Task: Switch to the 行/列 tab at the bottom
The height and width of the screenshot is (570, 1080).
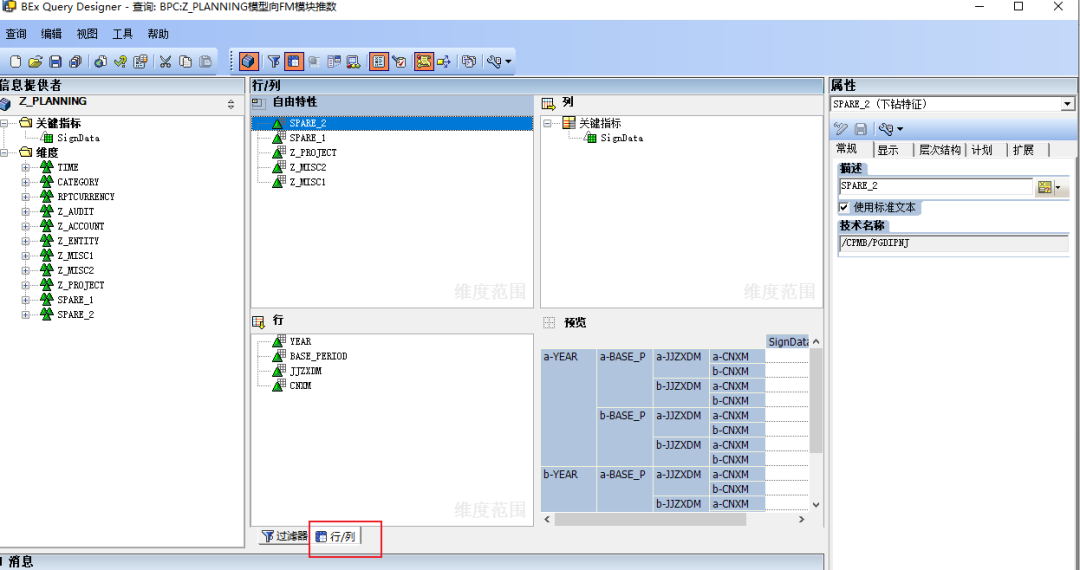Action: 336,536
